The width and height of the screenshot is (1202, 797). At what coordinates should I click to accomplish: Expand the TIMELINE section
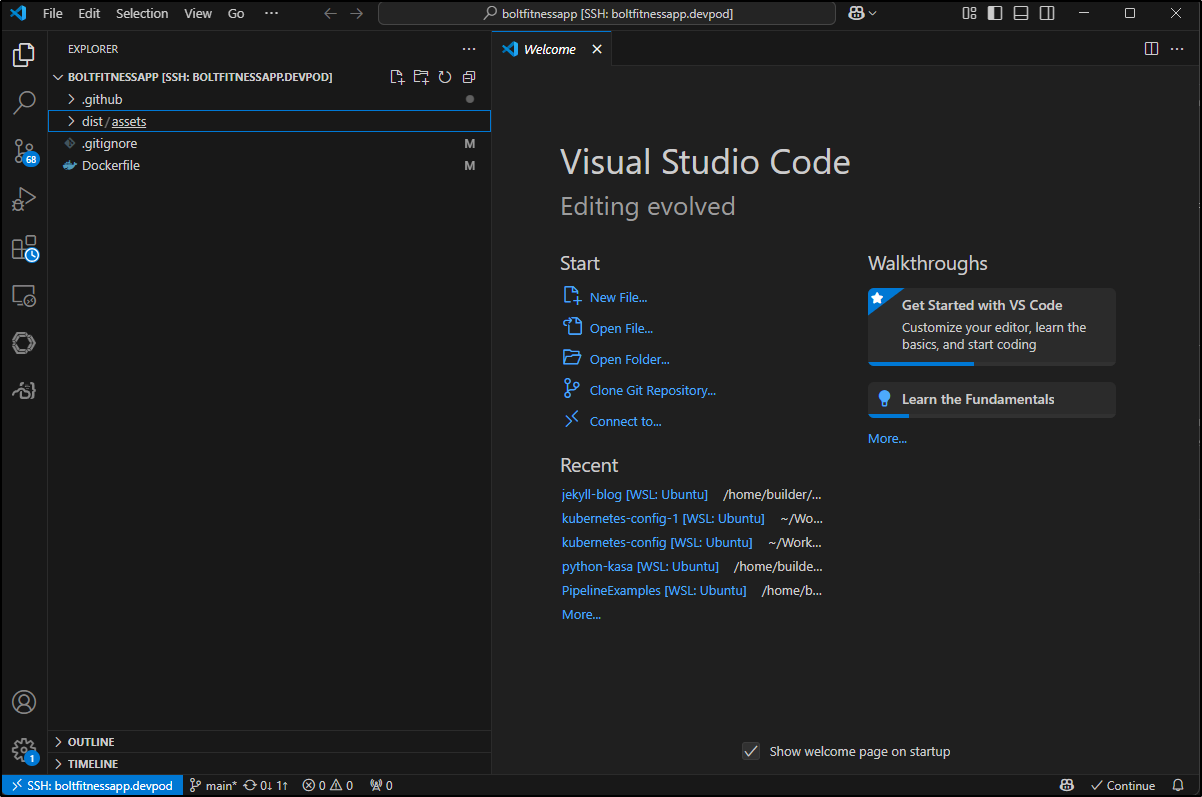coord(269,764)
